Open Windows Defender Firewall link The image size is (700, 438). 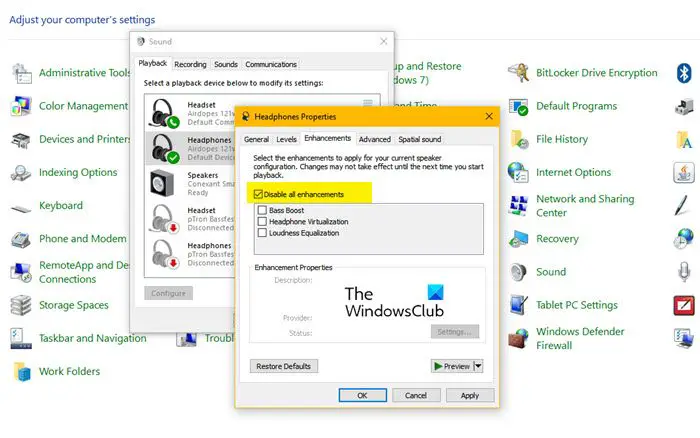[580, 338]
